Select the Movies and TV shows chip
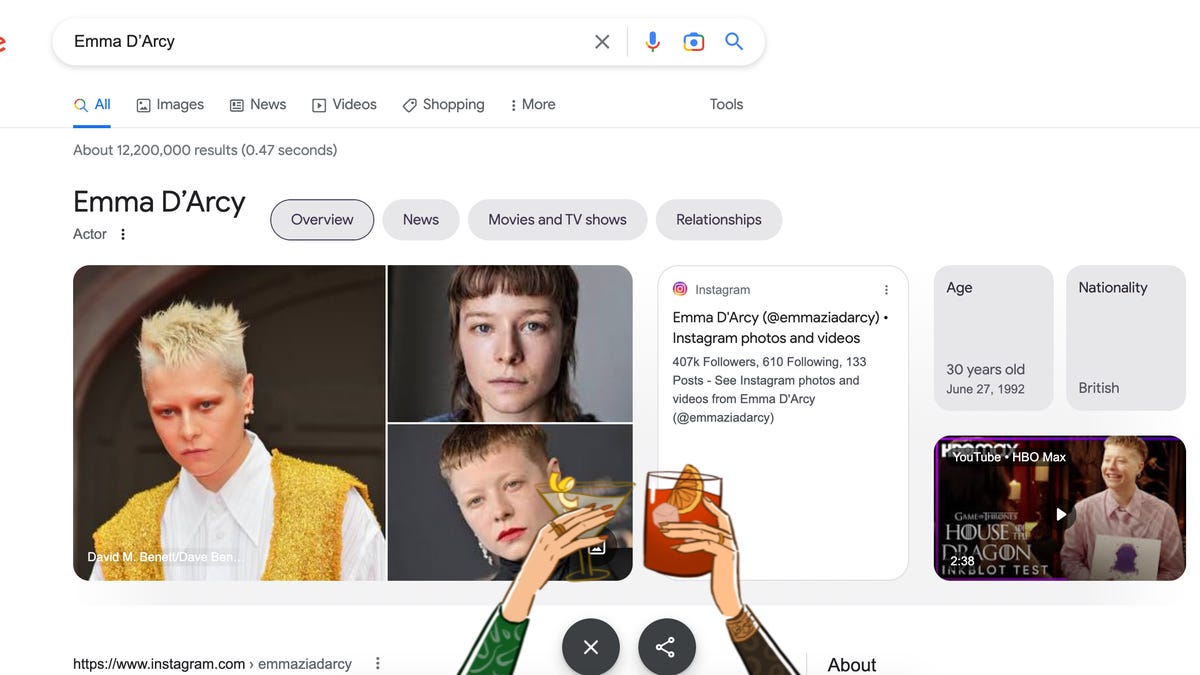Viewport: 1200px width, 675px height. click(557, 220)
